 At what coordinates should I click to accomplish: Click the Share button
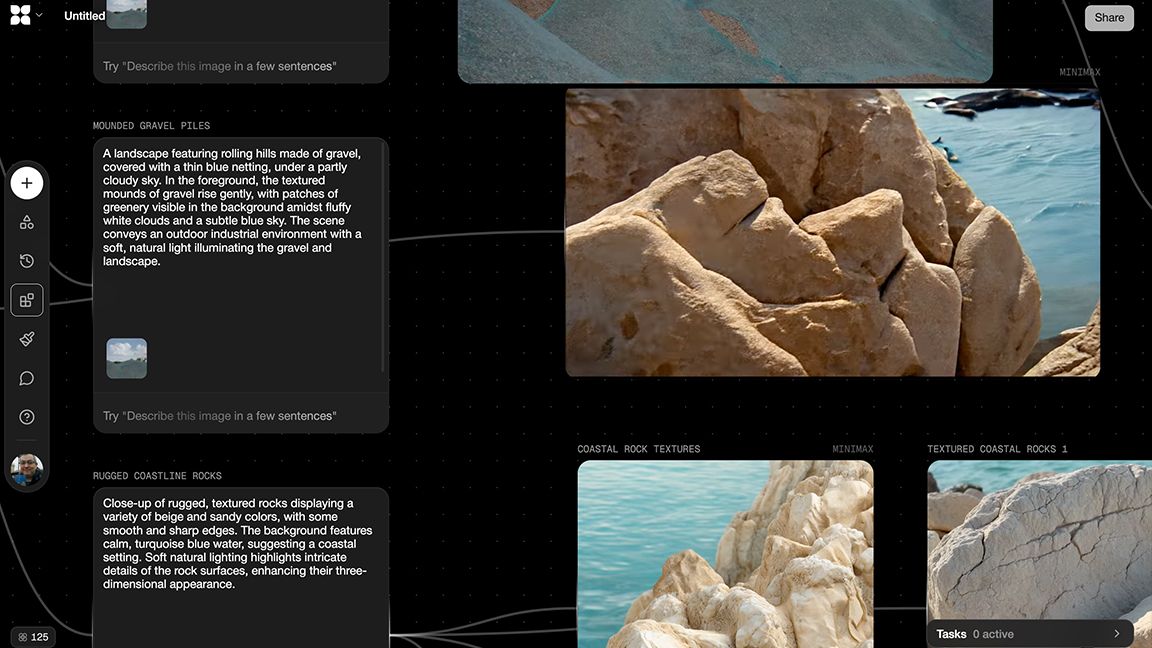pyautogui.click(x=1109, y=17)
